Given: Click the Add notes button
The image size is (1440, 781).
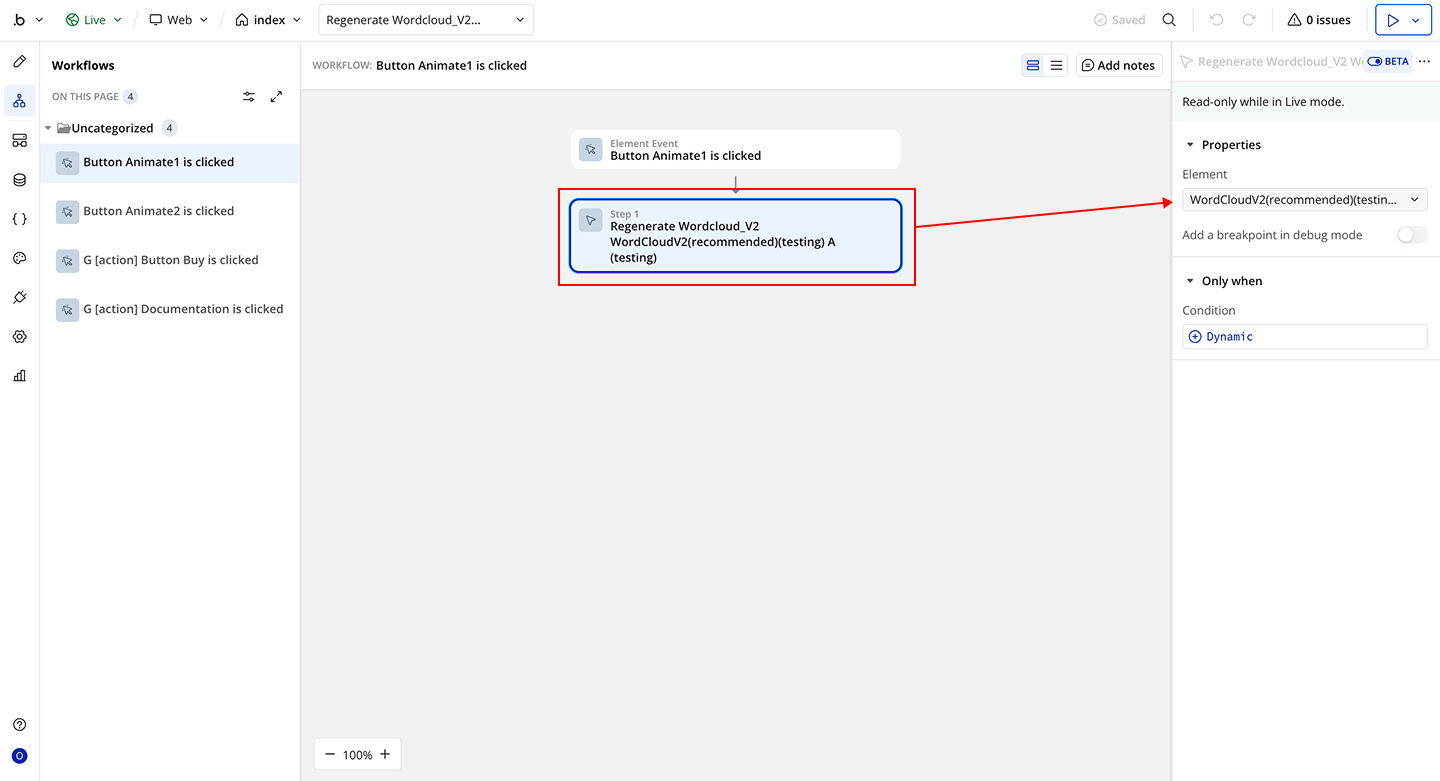Looking at the screenshot, I should (1119, 66).
